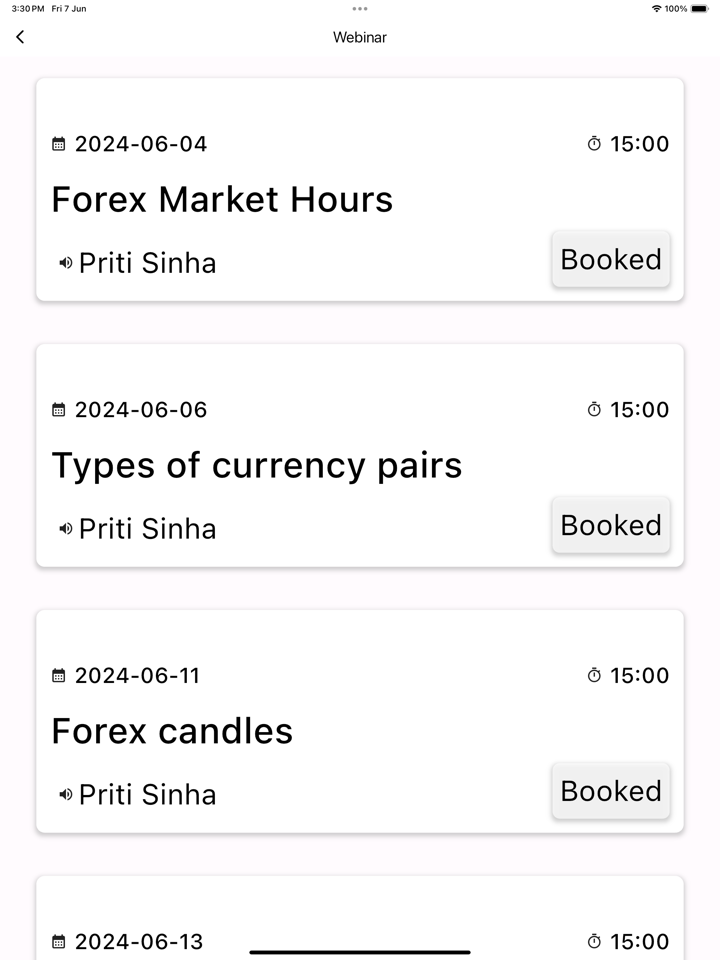Click calendar icon beside 2024-06-11
This screenshot has width=720, height=960.
(59, 676)
